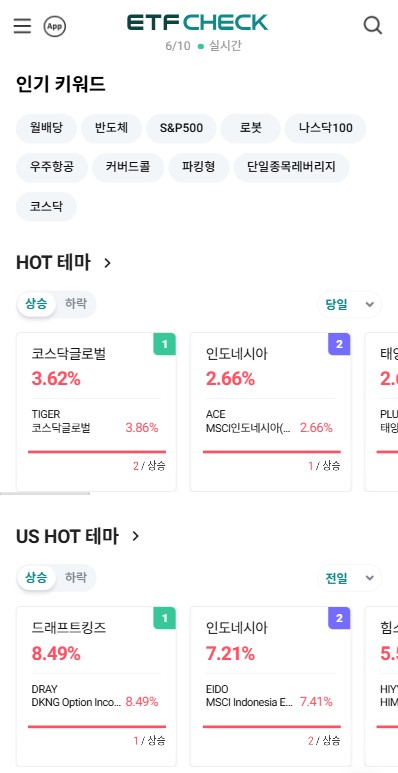The image size is (398, 773).
Task: Switch US HOT 테마 to 하락
Action: pos(75,577)
